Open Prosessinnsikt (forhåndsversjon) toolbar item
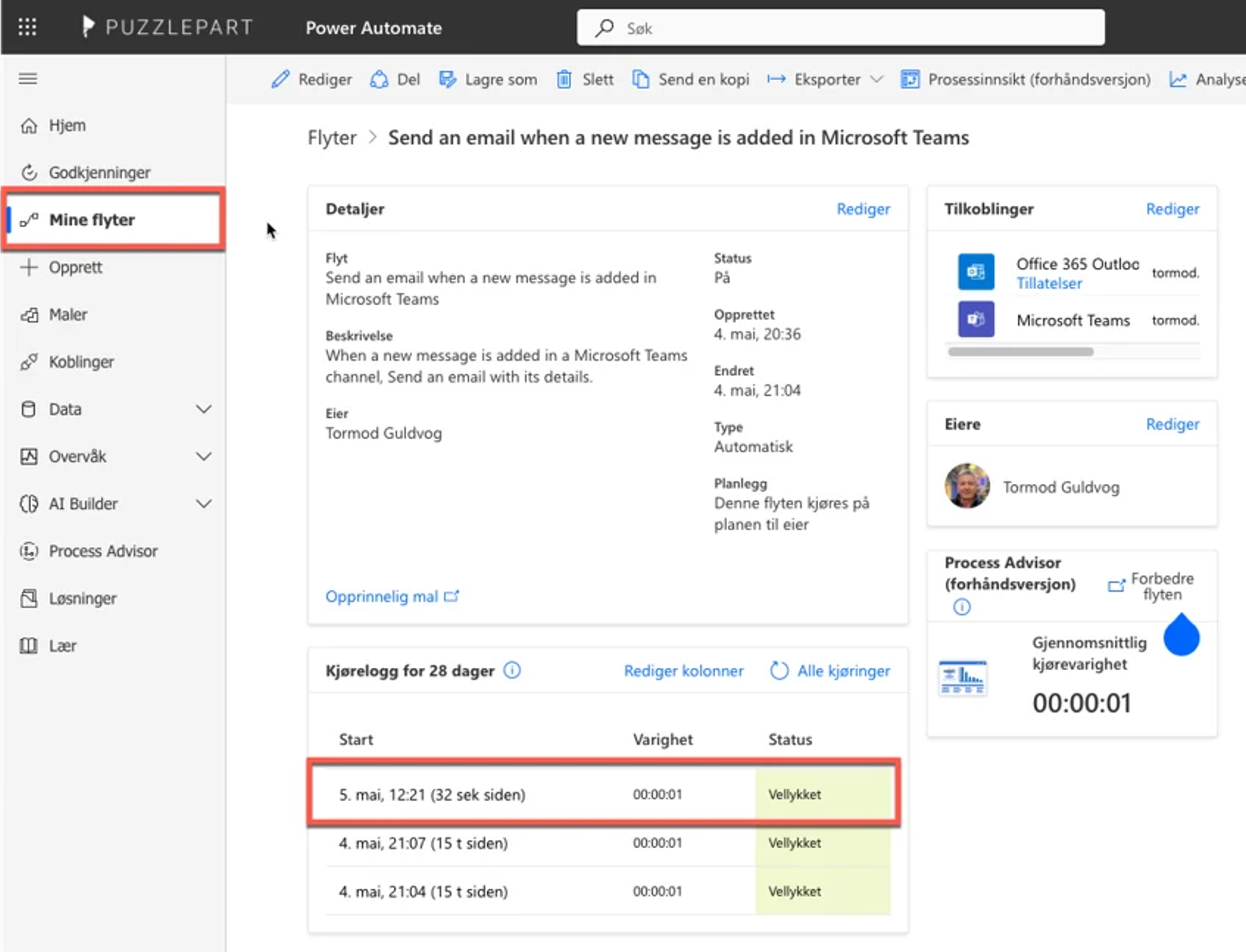 1026,79
